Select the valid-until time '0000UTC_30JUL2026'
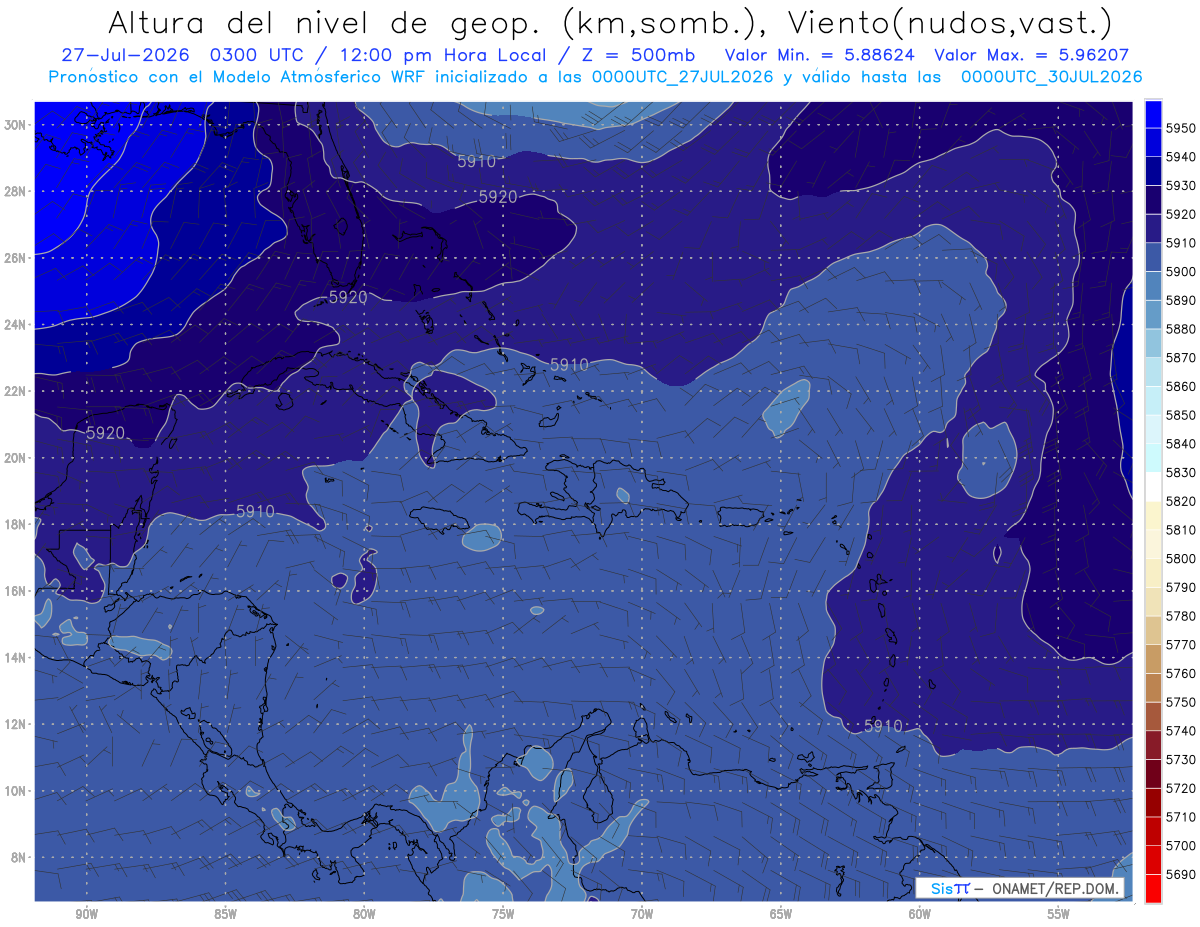Screen dimensions: 1200x927 click(1051, 77)
